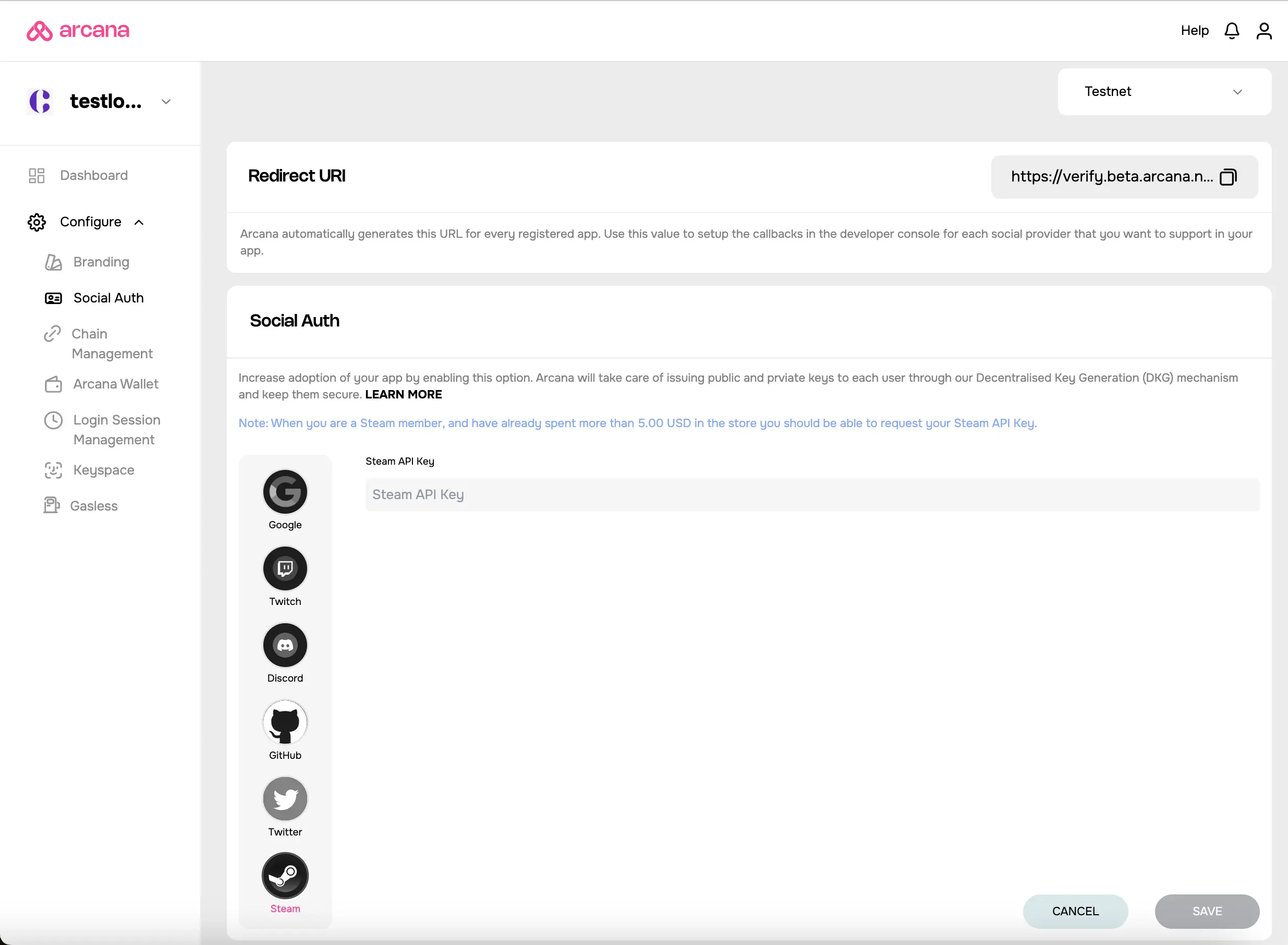Viewport: 1288px width, 945px height.
Task: Copy the Redirect URI
Action: pos(1228,177)
